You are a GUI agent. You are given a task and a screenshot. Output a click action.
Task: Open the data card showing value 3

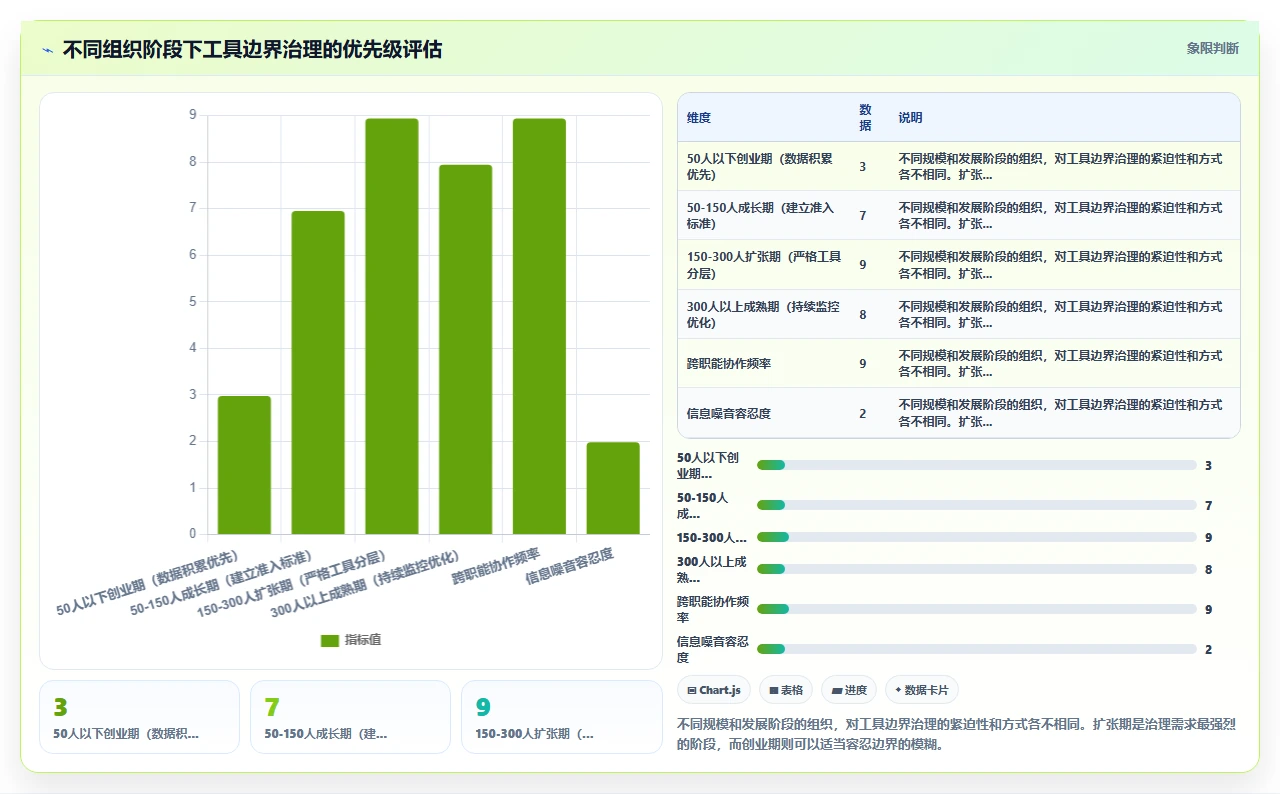coord(139,717)
